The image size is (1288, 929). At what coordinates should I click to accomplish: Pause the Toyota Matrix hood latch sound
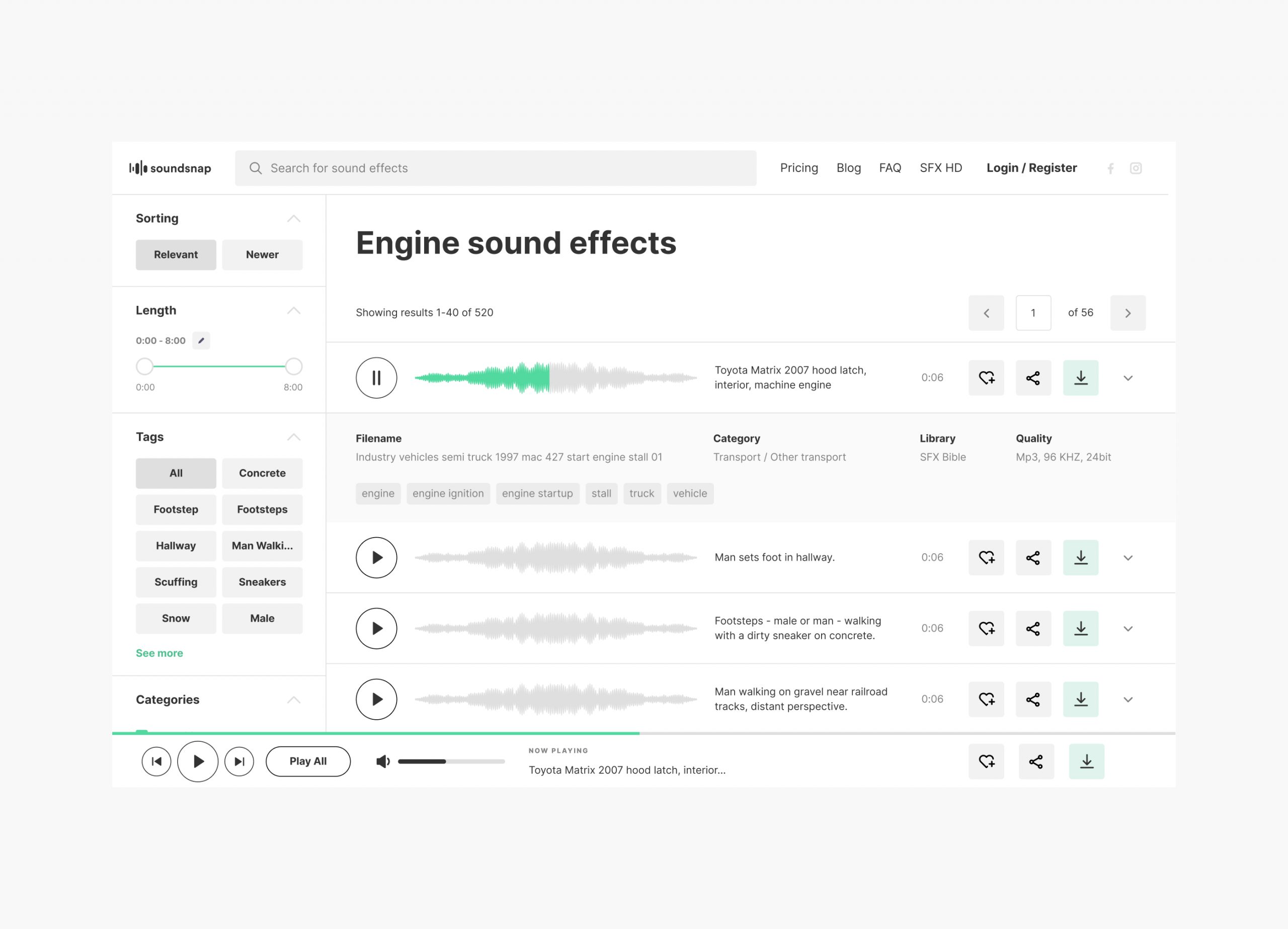coord(376,378)
